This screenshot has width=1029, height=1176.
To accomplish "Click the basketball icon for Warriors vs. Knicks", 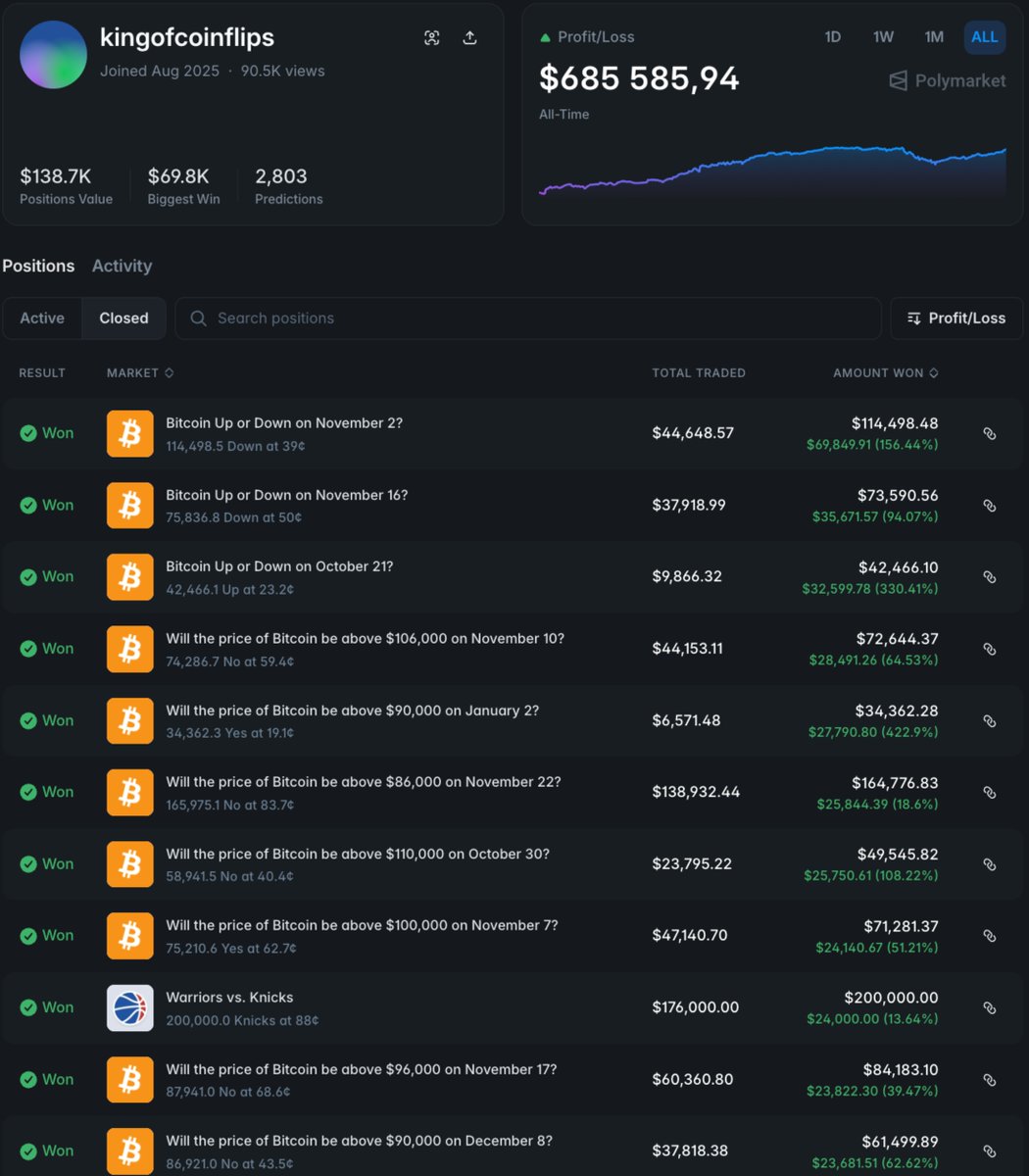I will [130, 1008].
